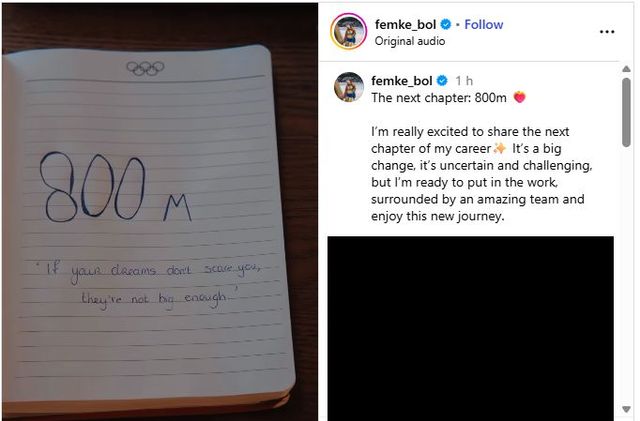Click the sparkle emoji after "my career"
Screen dimensions: 640x421
[x=499, y=148]
